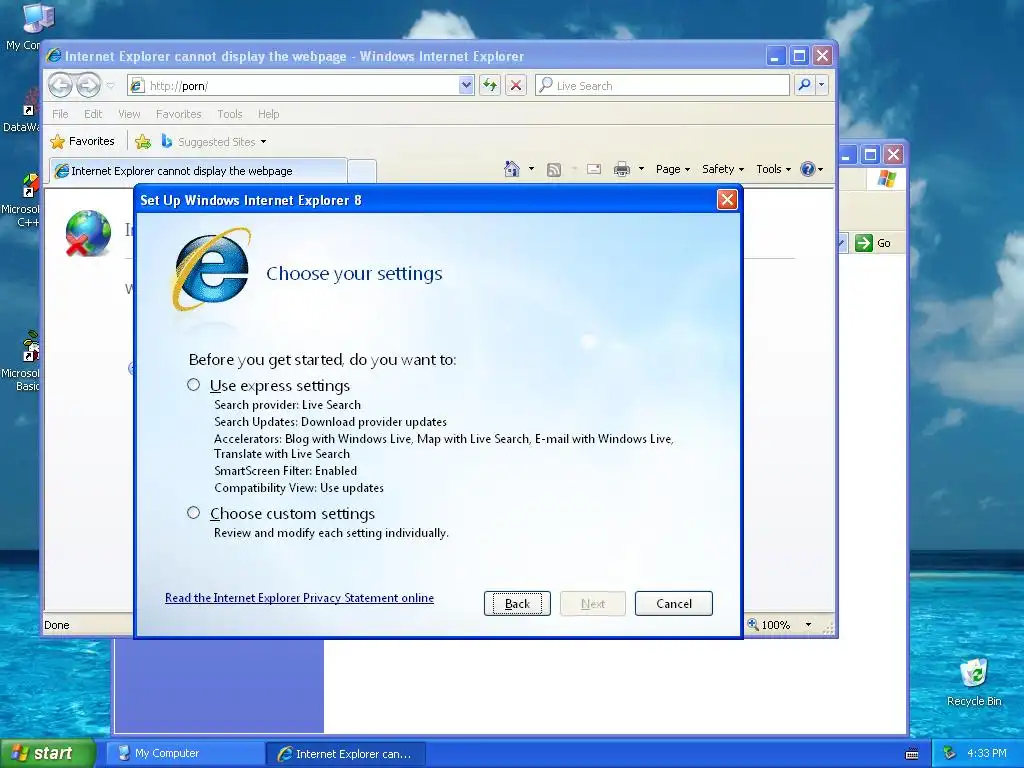Viewport: 1024px width, 768px height.
Task: Click the zoom level 100% control
Action: (x=769, y=624)
